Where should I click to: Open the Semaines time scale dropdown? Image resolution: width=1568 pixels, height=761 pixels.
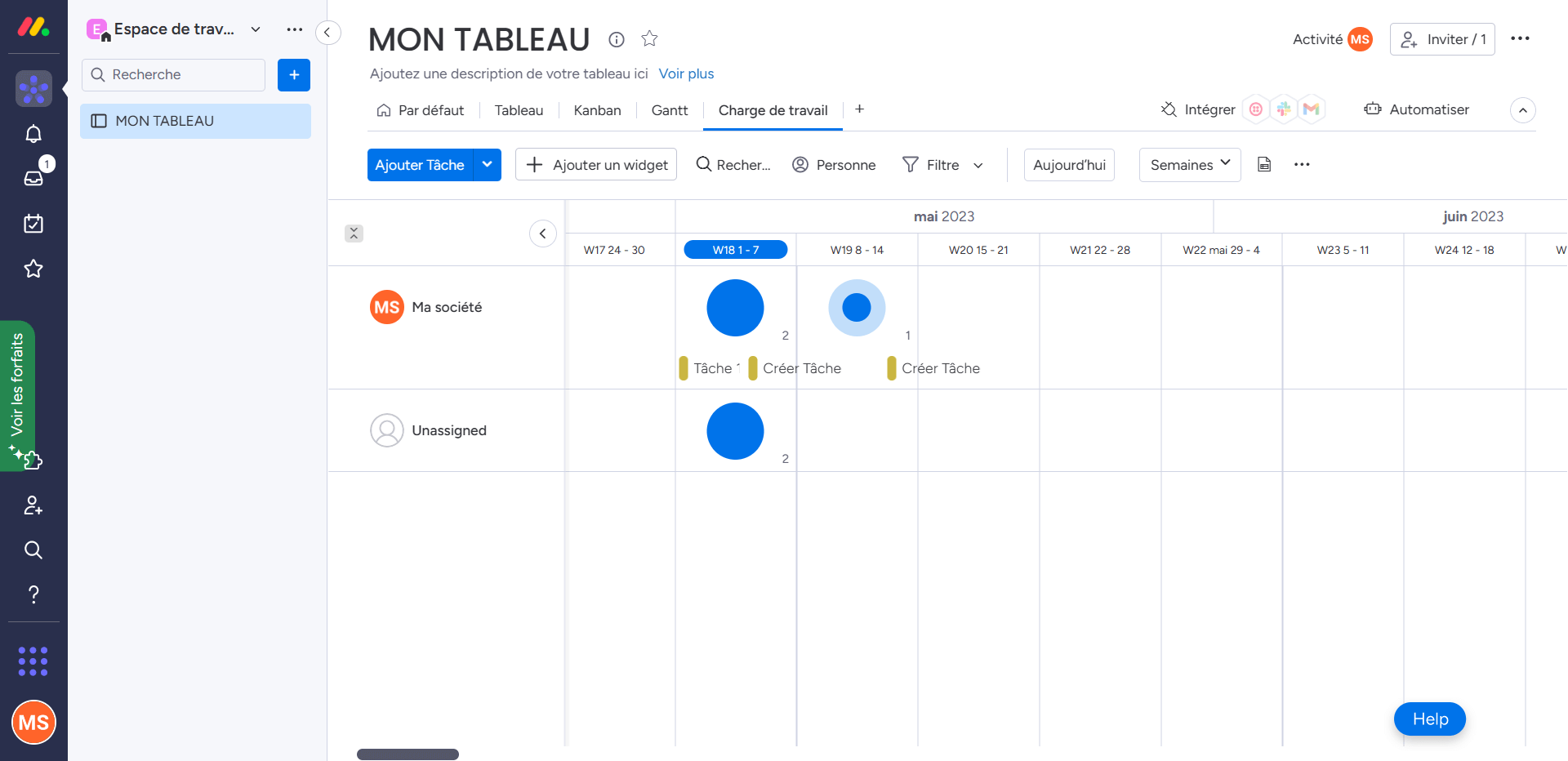[x=1189, y=165]
